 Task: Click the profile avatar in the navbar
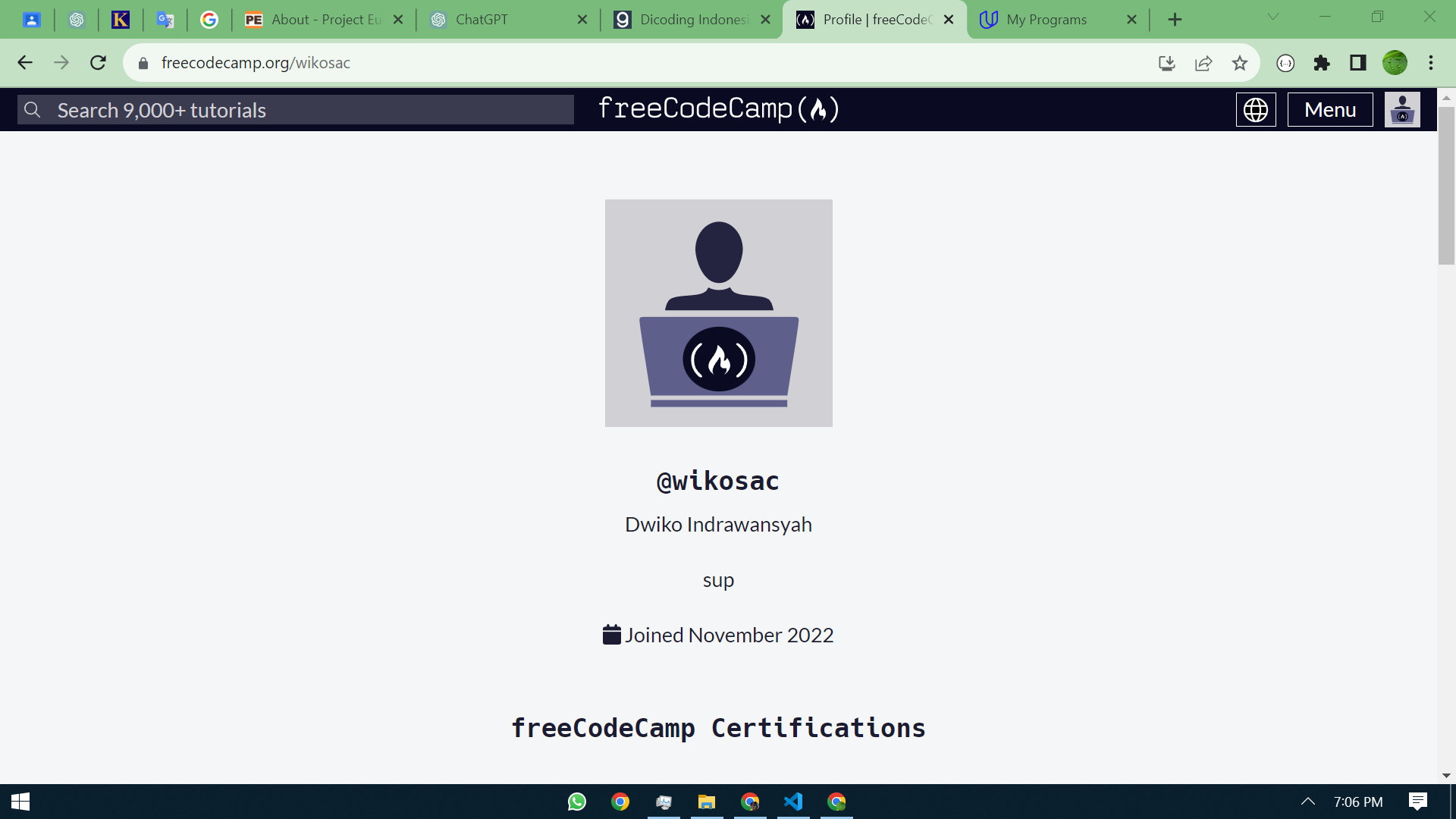tap(1402, 109)
